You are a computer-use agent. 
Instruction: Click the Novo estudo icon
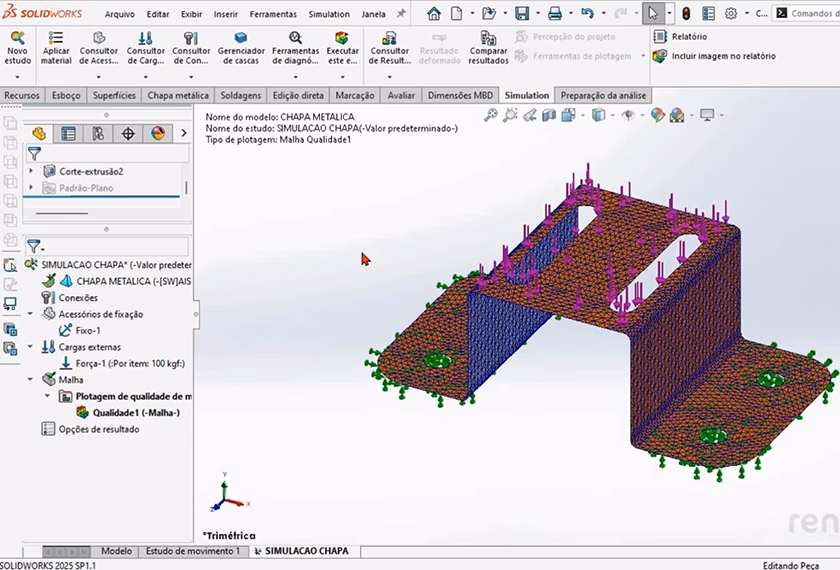coord(17,37)
